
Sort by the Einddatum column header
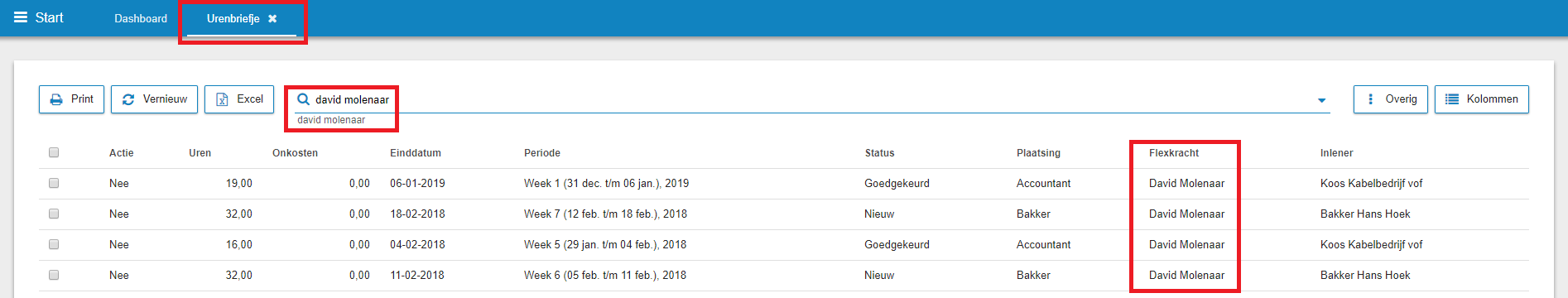point(416,153)
